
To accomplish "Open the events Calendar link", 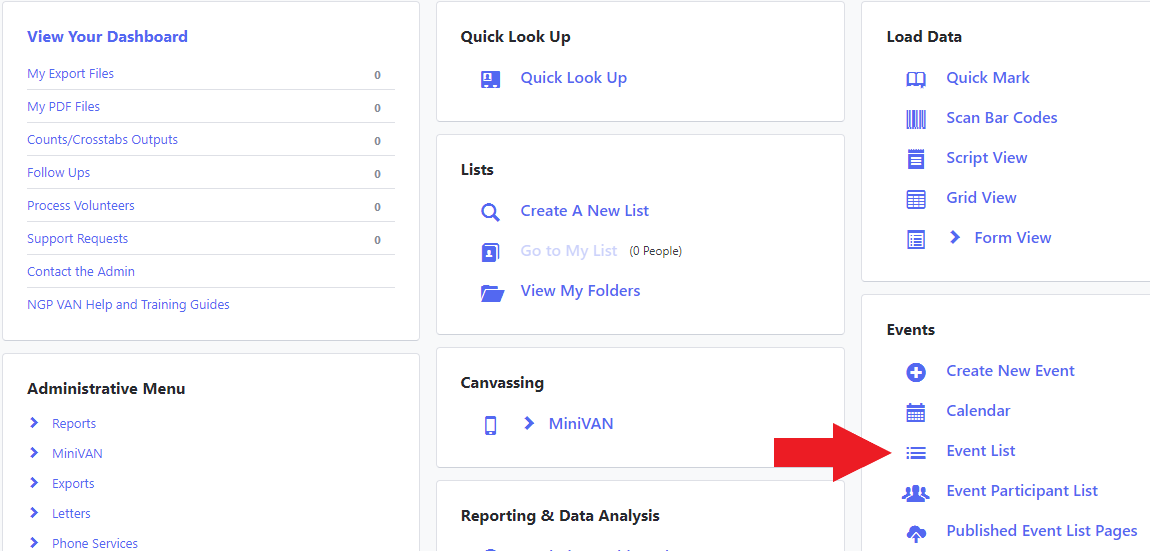I will click(x=978, y=411).
